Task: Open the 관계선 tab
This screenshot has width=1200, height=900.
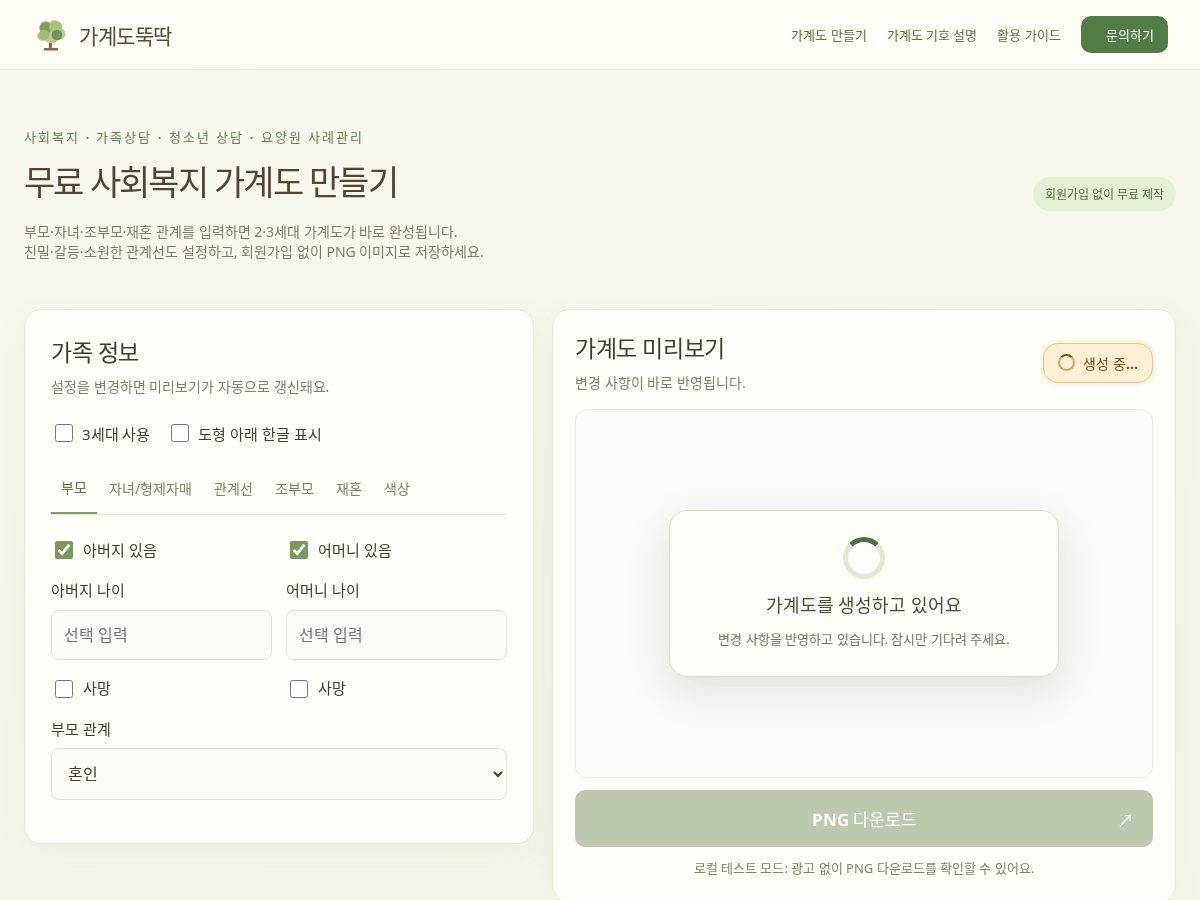Action: [x=233, y=489]
